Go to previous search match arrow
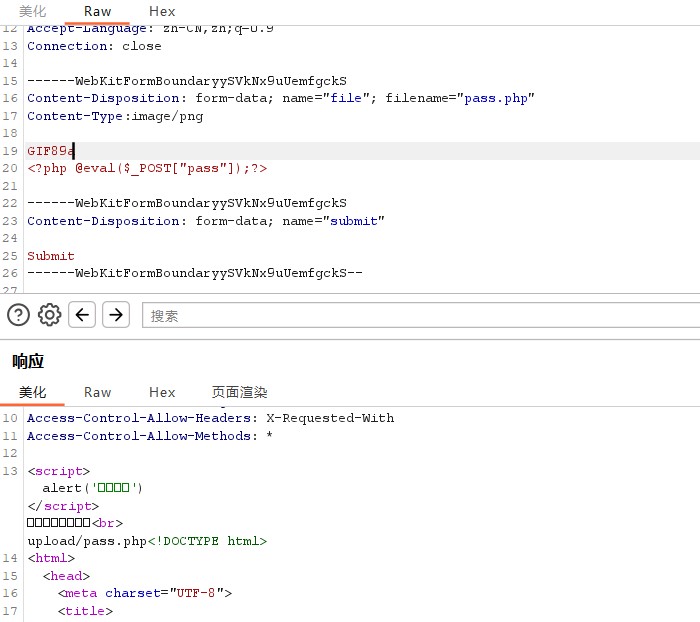 coord(82,315)
